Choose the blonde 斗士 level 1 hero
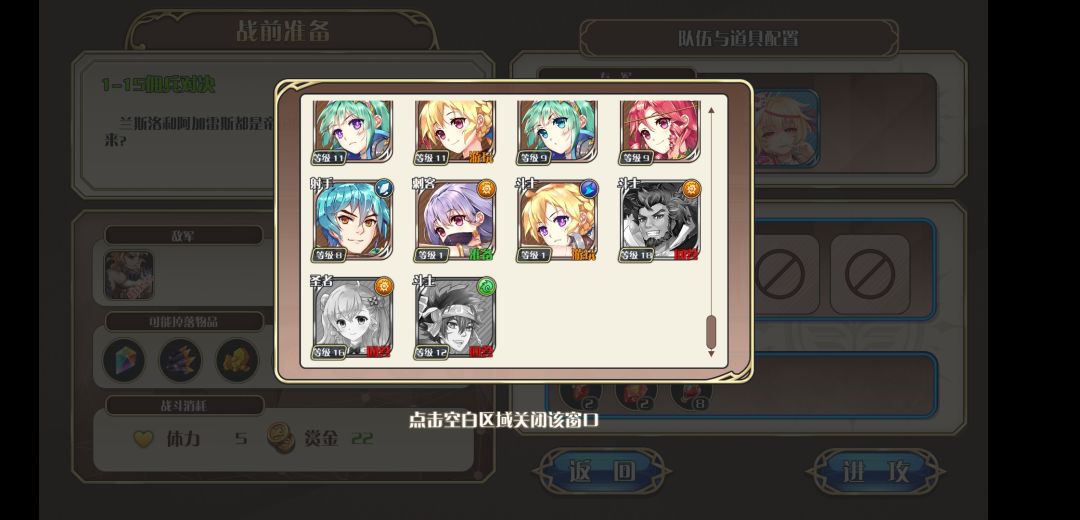Viewport: 1080px width, 520px height. (557, 221)
